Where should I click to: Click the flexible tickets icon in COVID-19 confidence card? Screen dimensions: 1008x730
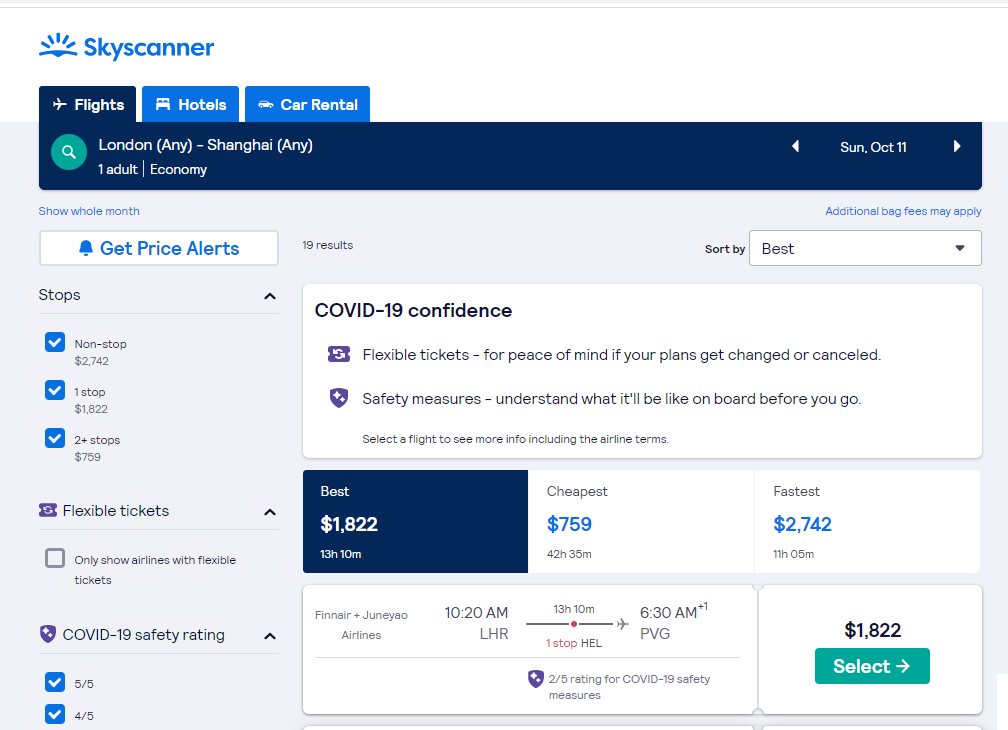(x=339, y=354)
